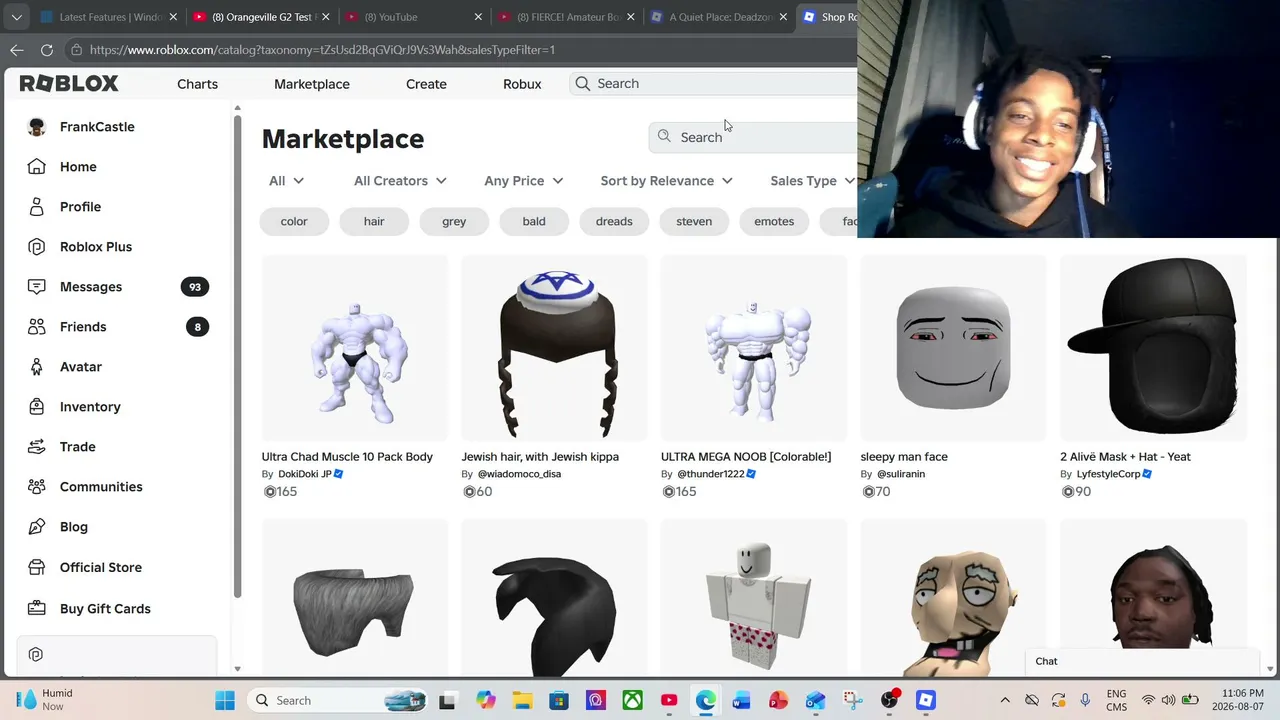1280x720 pixels.
Task: Click the site info lock icon
Action: click(x=76, y=50)
